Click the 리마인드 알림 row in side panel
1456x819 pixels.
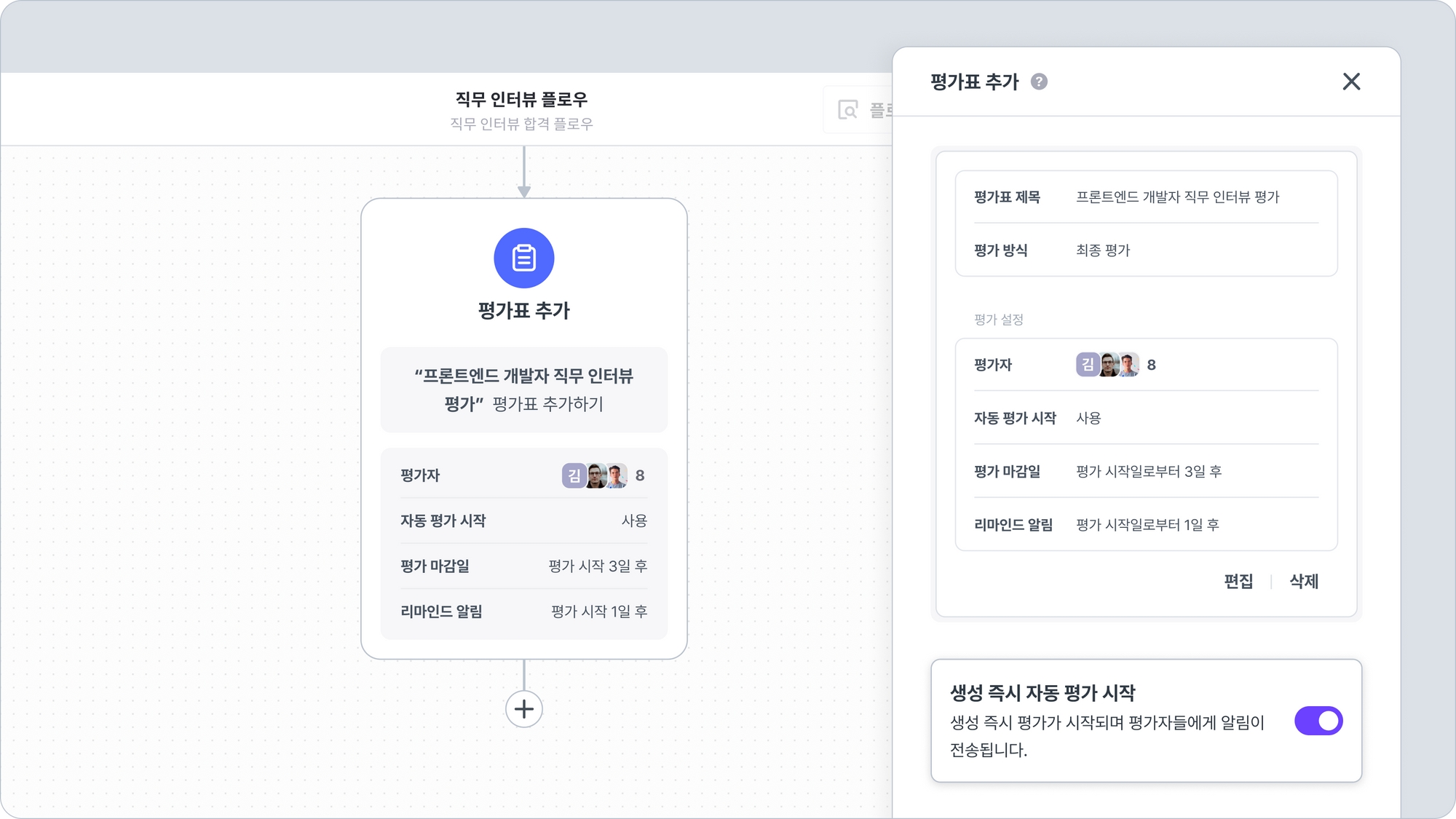[x=1146, y=525]
